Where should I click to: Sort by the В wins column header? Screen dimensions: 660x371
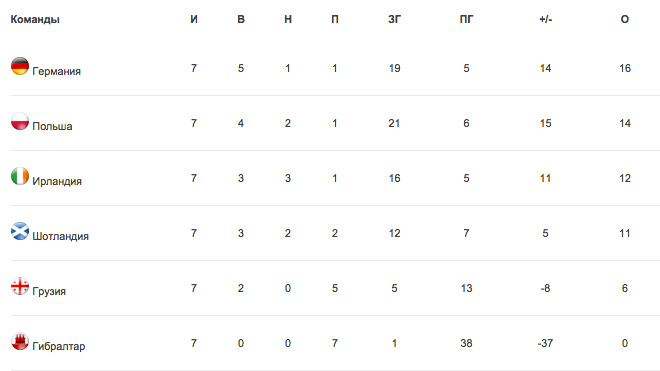241,19
